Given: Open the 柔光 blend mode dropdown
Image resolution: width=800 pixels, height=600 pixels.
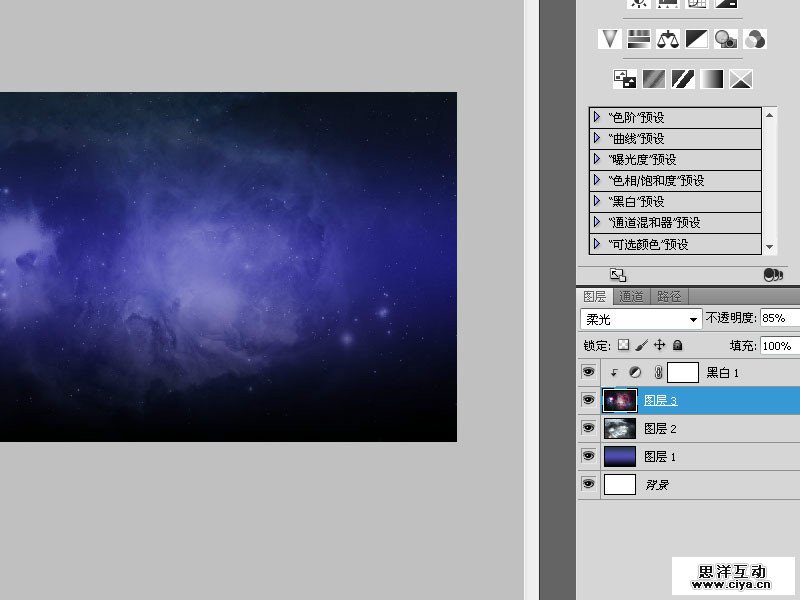Looking at the screenshot, I should pyautogui.click(x=641, y=319).
